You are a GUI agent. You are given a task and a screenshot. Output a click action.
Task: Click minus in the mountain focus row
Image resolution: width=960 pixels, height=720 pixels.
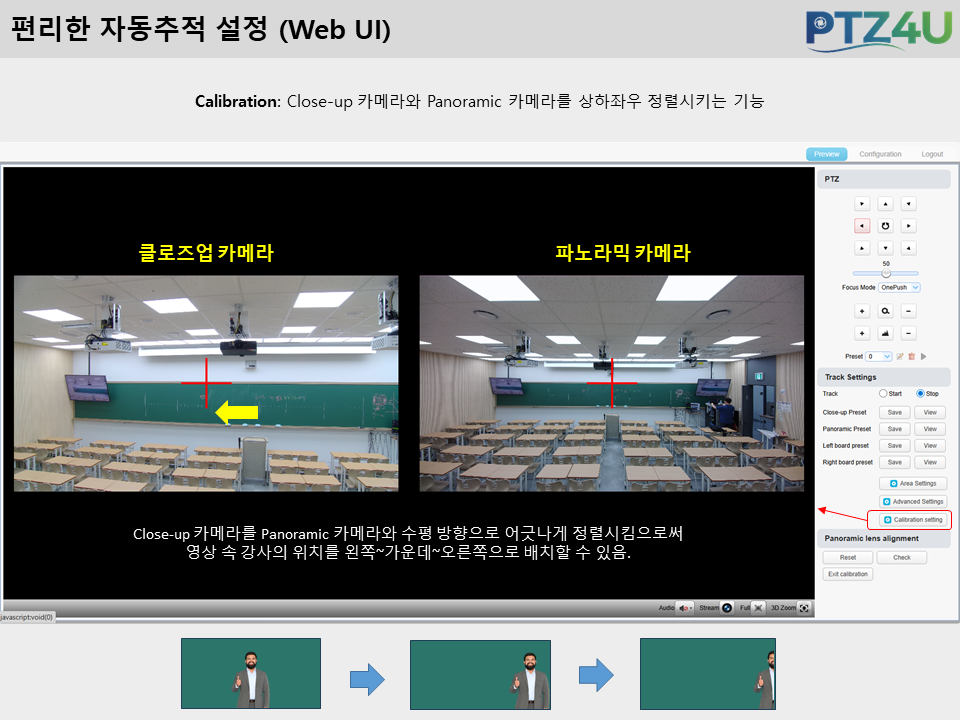909,333
